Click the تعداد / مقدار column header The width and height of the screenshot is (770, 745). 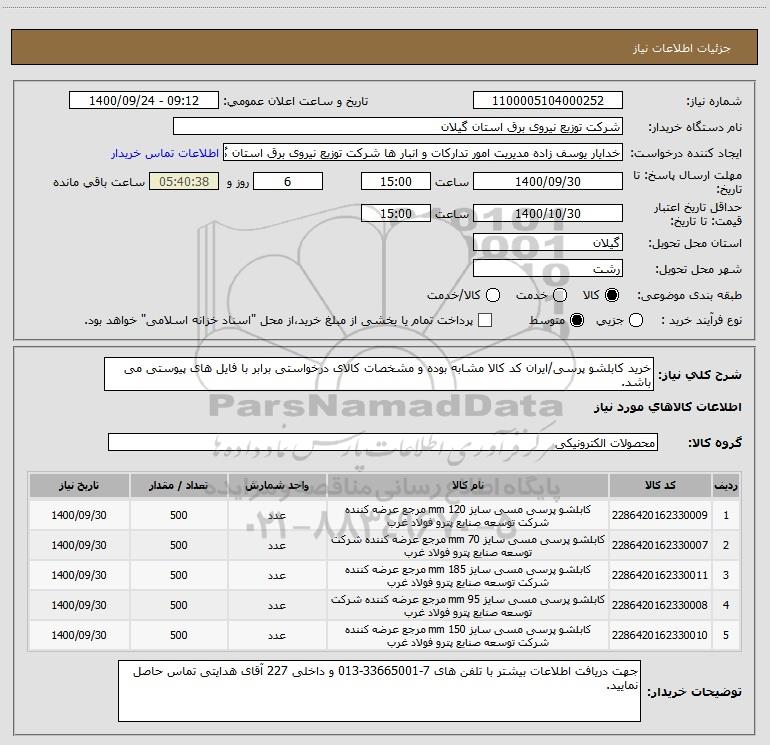(x=179, y=485)
